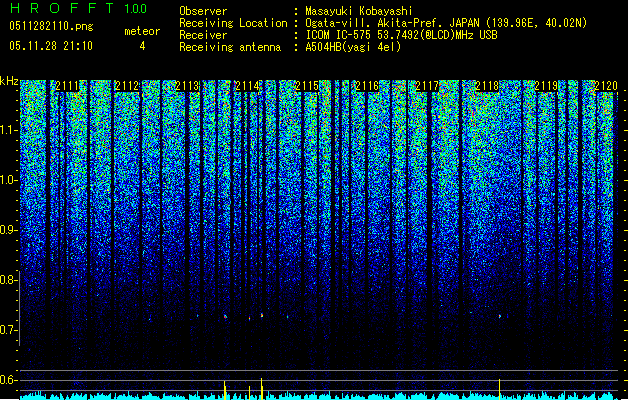Click the yellow intensity spike below 2118
629x400 pixels.
(x=499, y=389)
